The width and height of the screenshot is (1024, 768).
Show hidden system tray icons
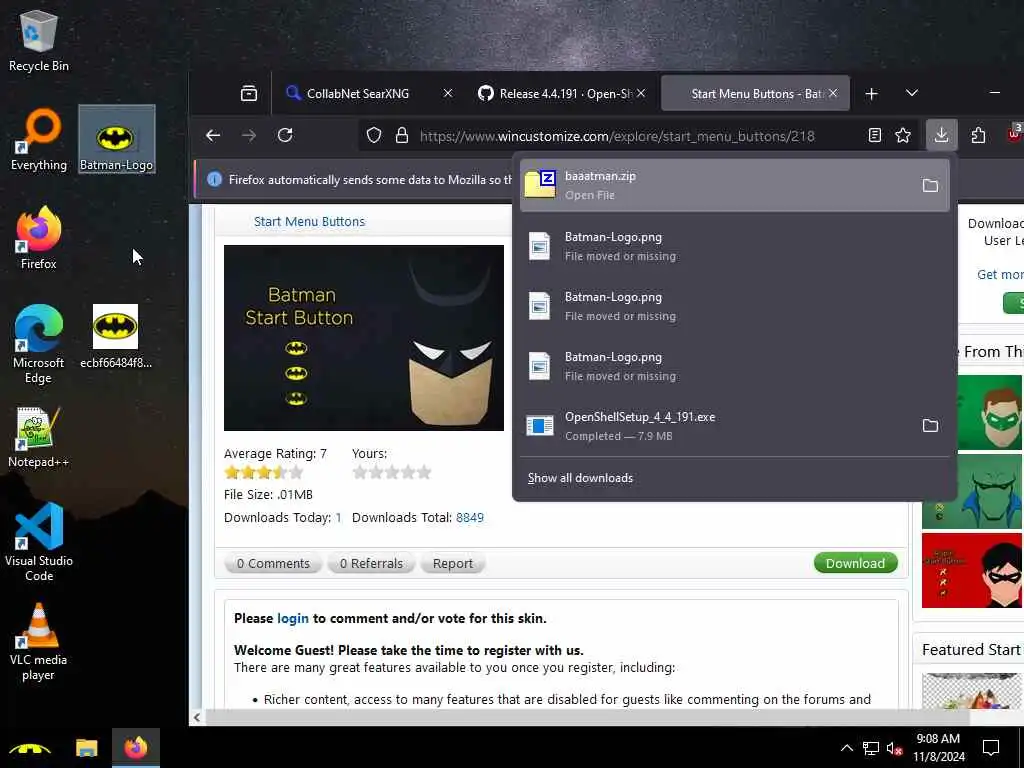(x=846, y=748)
